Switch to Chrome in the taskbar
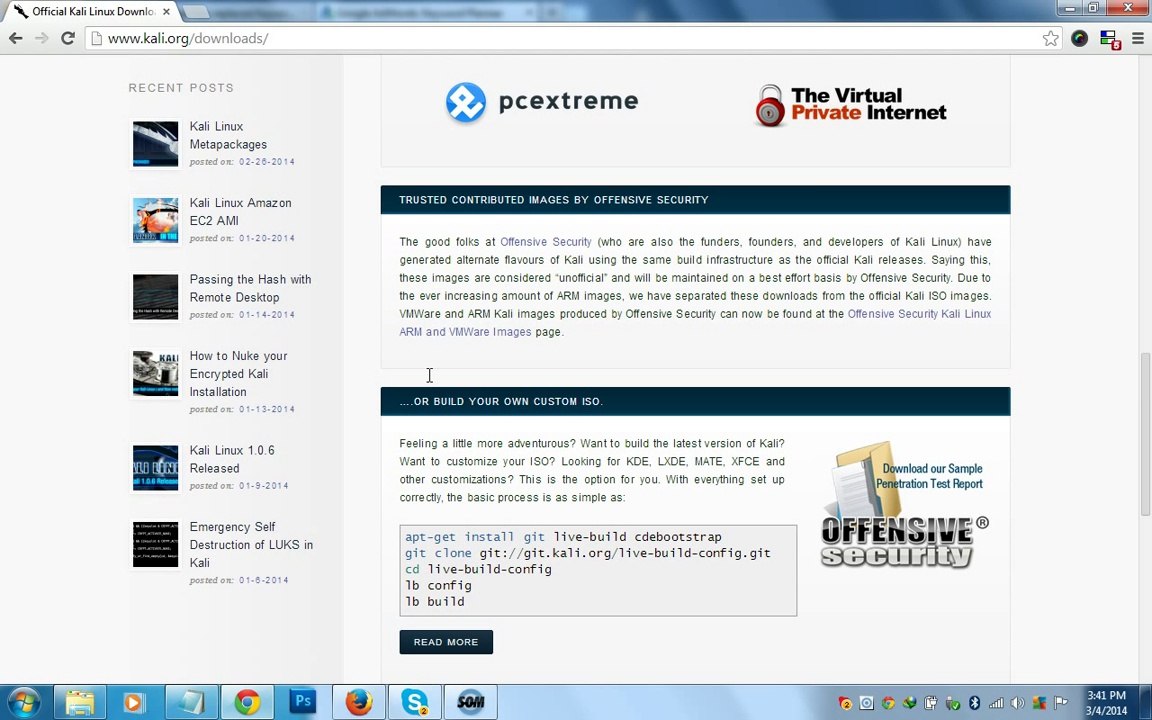This screenshot has width=1152, height=720. click(247, 702)
